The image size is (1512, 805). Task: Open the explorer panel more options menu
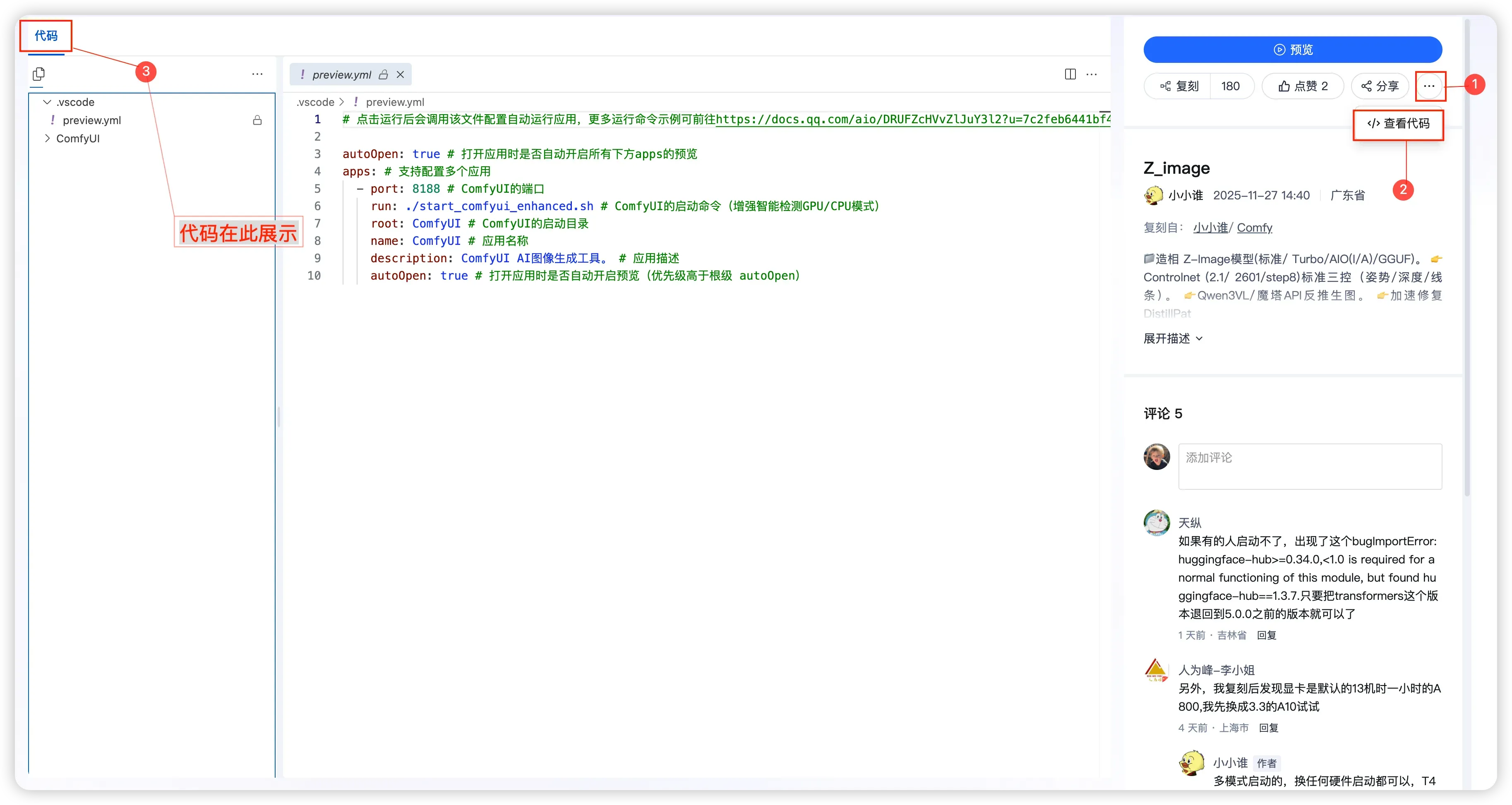[257, 74]
